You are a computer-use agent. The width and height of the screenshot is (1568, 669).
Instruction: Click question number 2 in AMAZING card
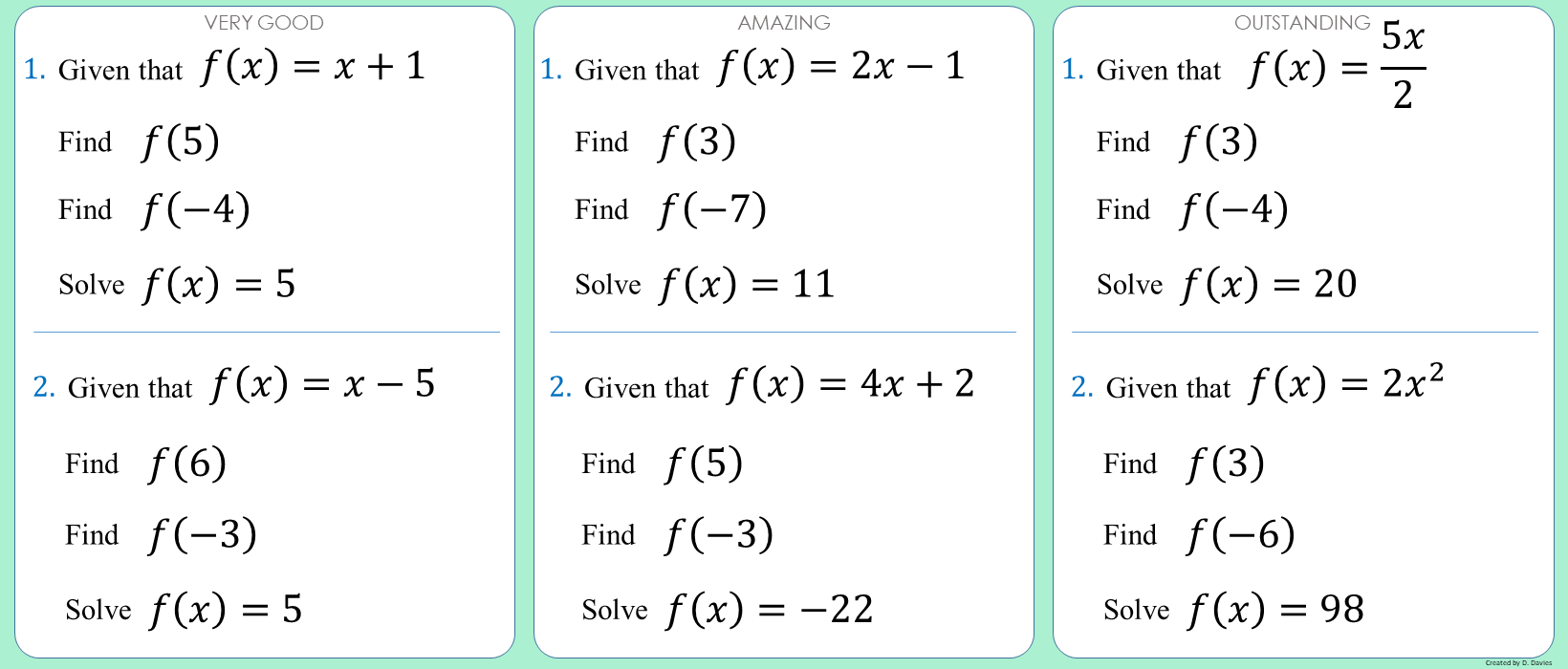click(x=560, y=387)
